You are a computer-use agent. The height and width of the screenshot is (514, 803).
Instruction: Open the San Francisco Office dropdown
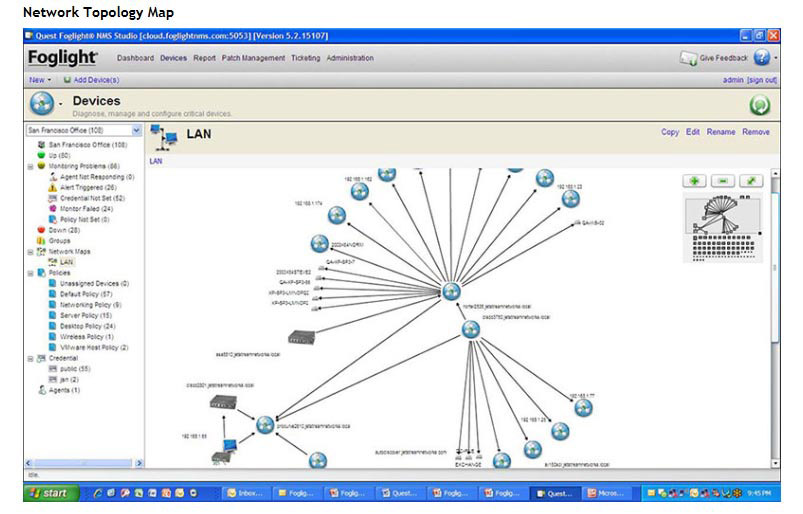(x=136, y=130)
